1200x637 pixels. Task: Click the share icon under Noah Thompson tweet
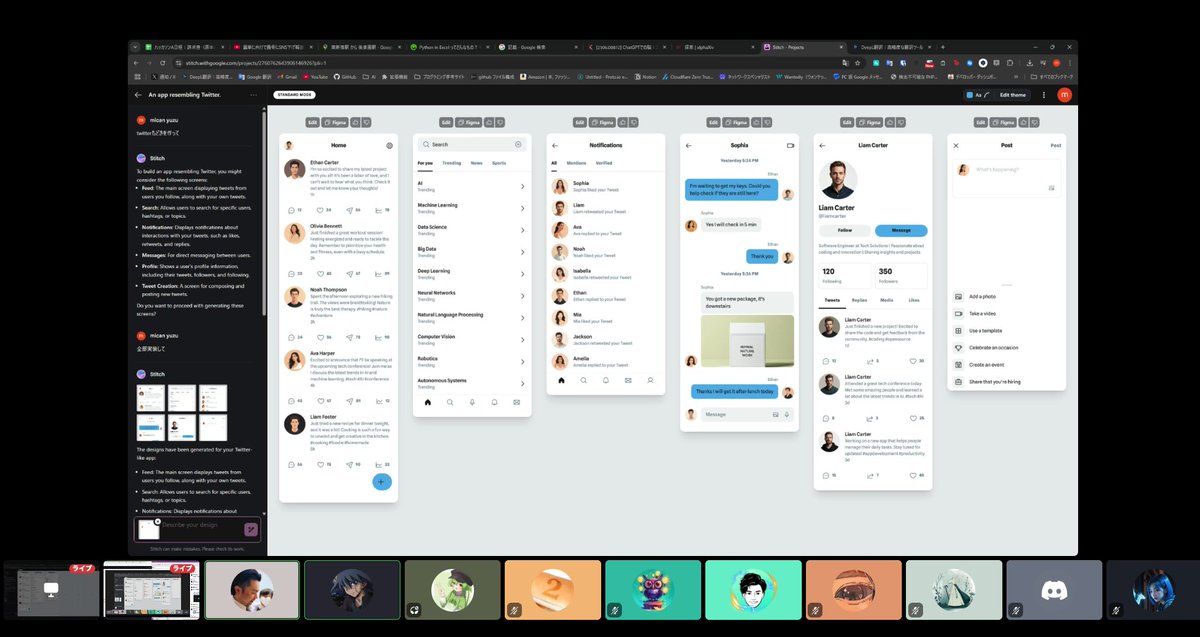click(349, 337)
